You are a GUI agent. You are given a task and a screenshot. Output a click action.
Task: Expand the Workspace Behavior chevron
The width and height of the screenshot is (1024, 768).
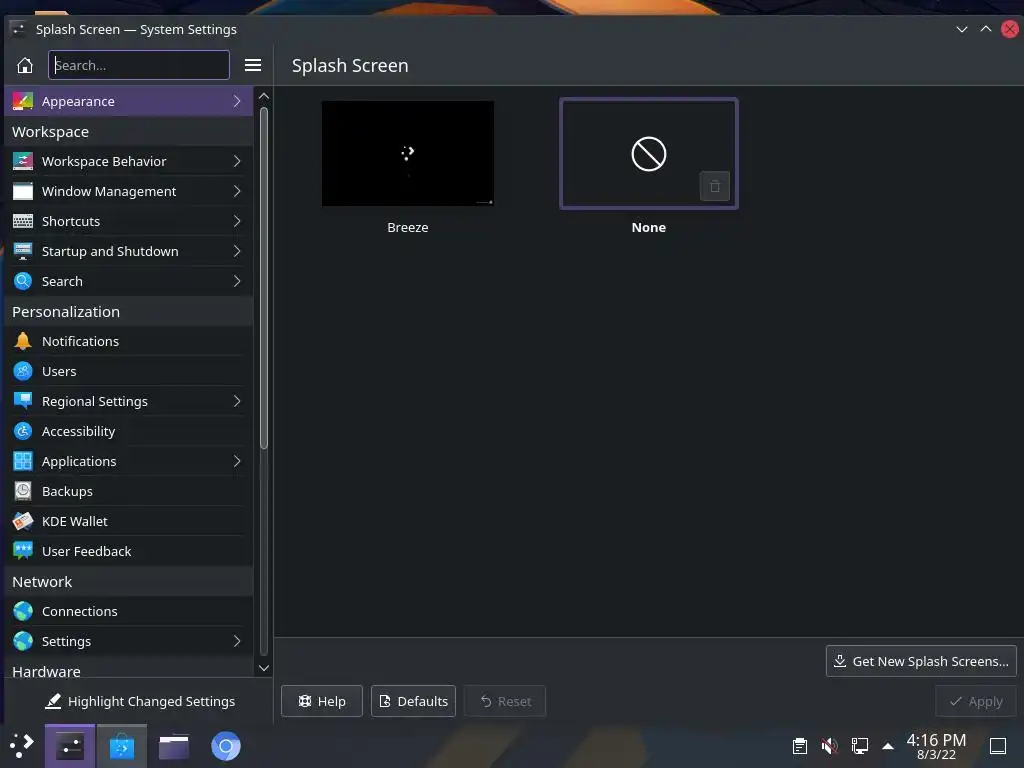point(237,161)
